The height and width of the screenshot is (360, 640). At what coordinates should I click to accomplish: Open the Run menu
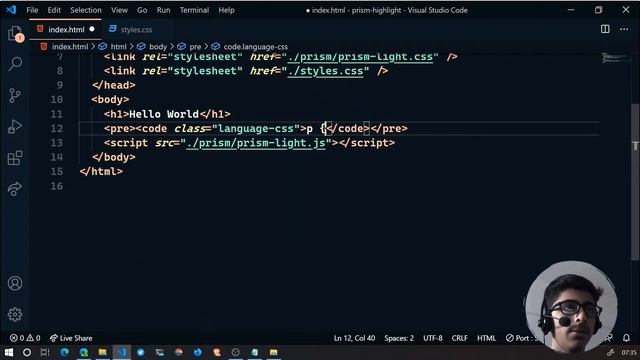(x=163, y=10)
